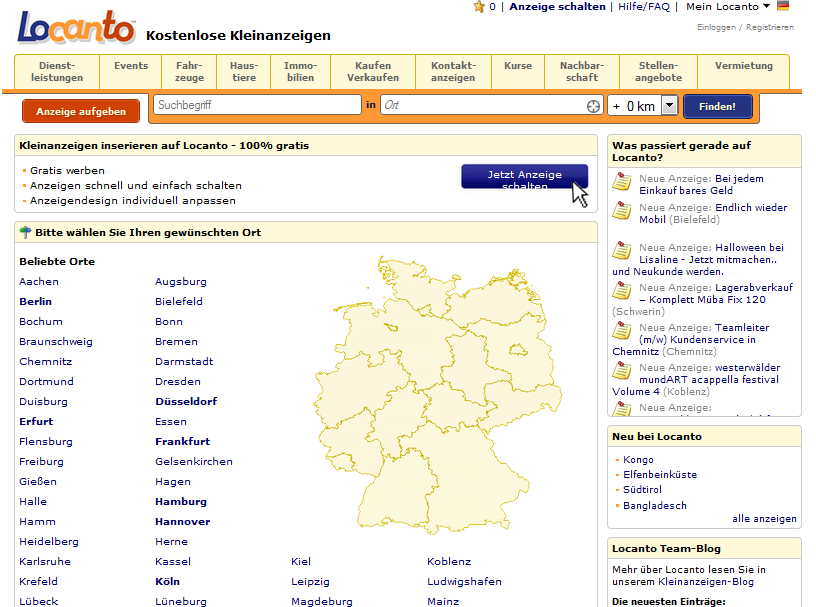Click the Jetzt Anzeige schalten button
Image resolution: width=816 pixels, height=607 pixels.
(x=525, y=176)
